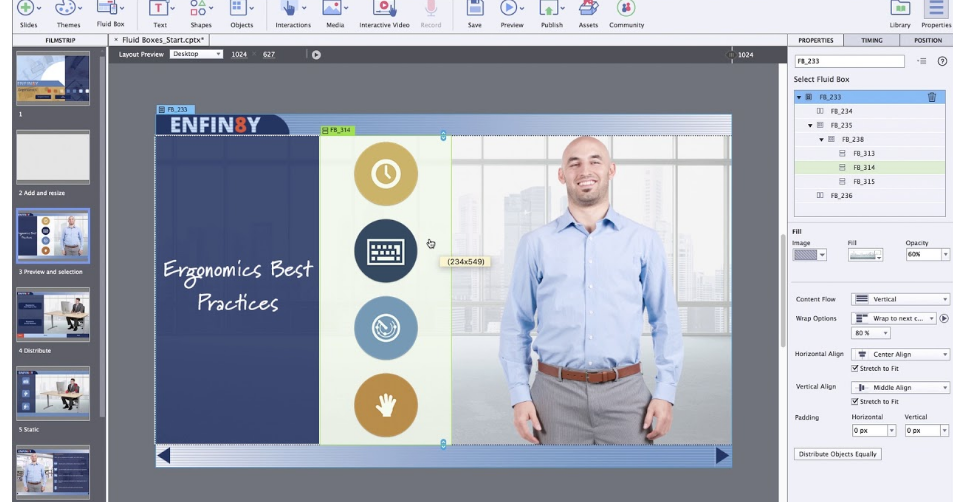Collapse the FB_233 tree node
953x502 pixels.
coord(799,97)
